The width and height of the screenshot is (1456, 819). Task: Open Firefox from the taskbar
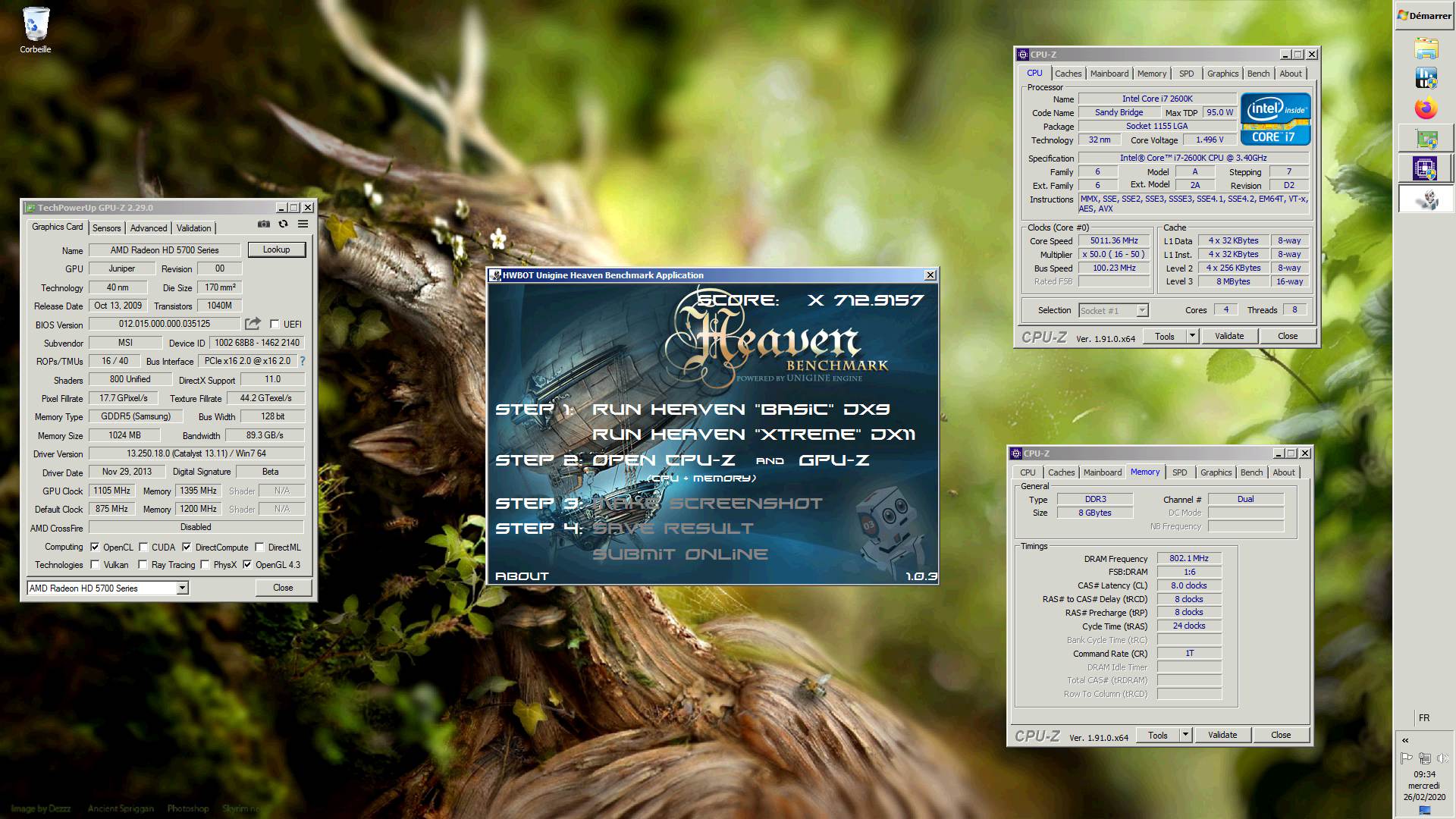click(1426, 108)
